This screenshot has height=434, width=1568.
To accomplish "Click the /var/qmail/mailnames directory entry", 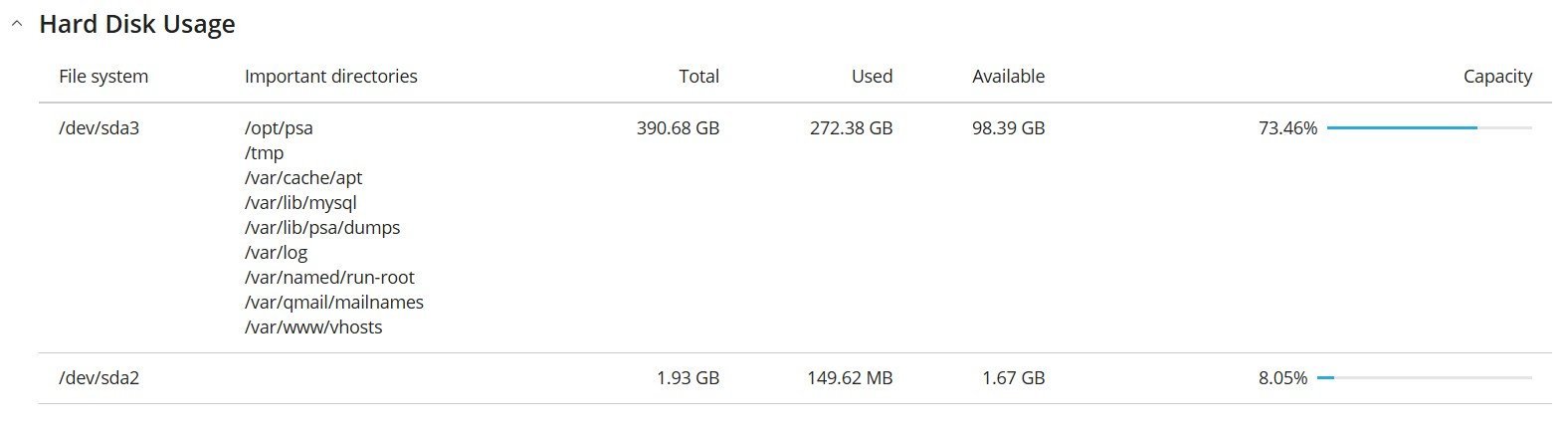I will tap(334, 302).
